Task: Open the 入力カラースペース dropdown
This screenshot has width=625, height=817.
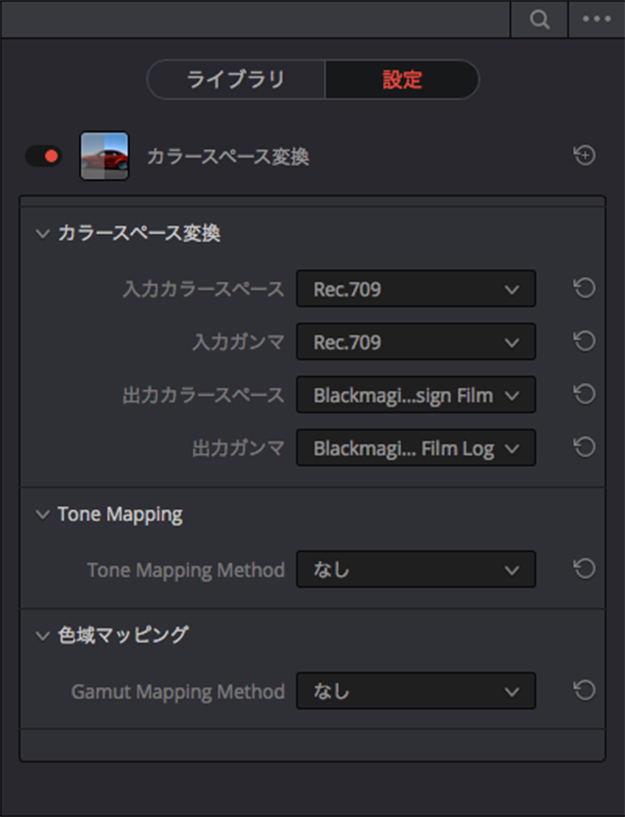Action: click(415, 289)
